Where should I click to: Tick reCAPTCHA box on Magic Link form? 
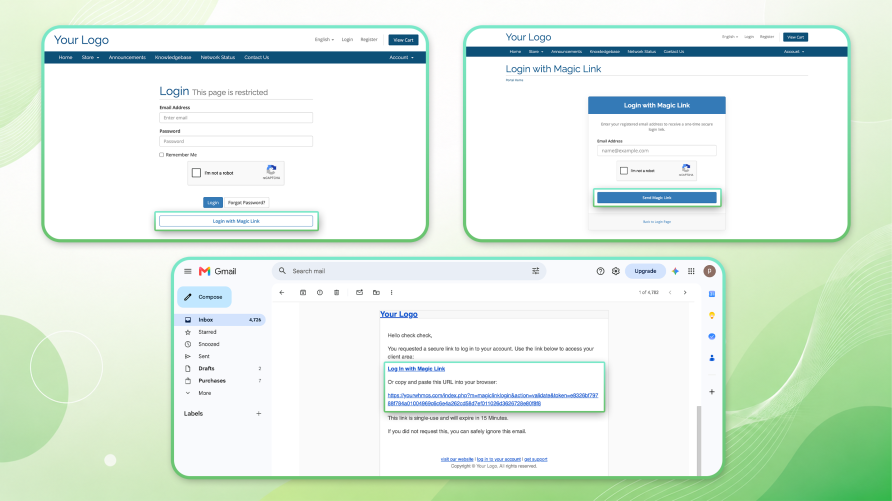tap(624, 171)
